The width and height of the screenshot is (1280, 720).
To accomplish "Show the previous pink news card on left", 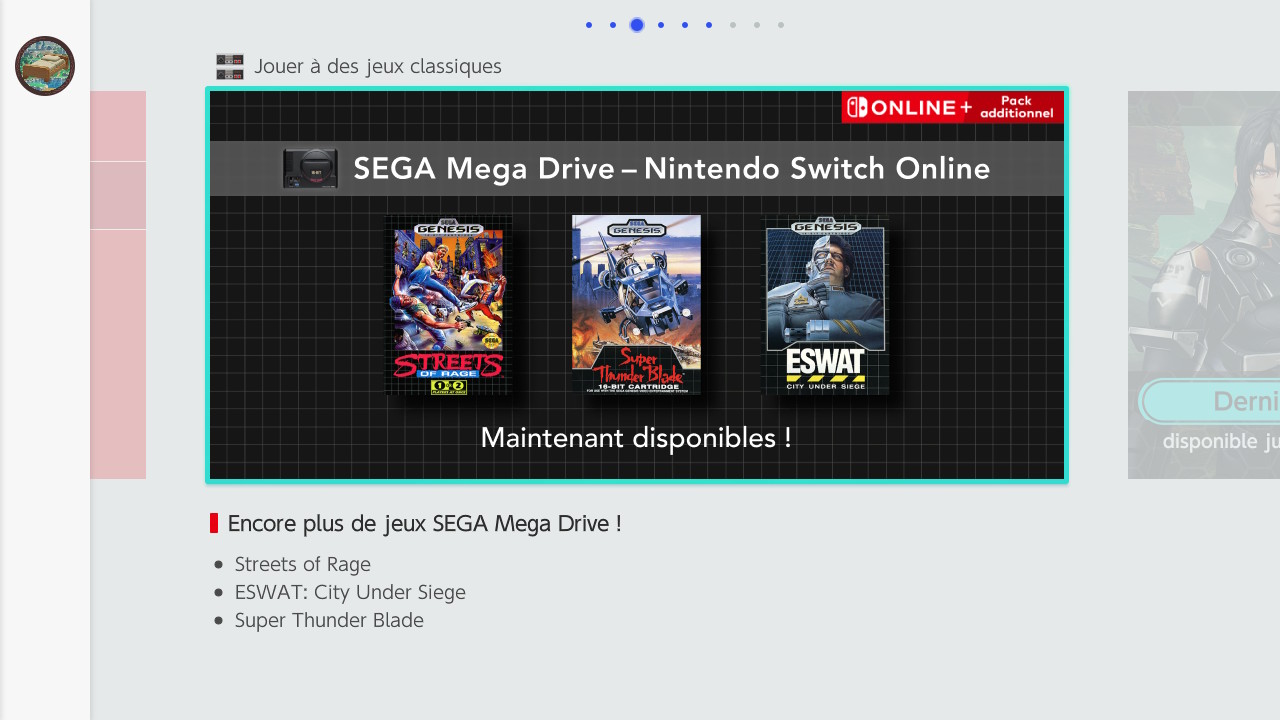I will 118,285.
